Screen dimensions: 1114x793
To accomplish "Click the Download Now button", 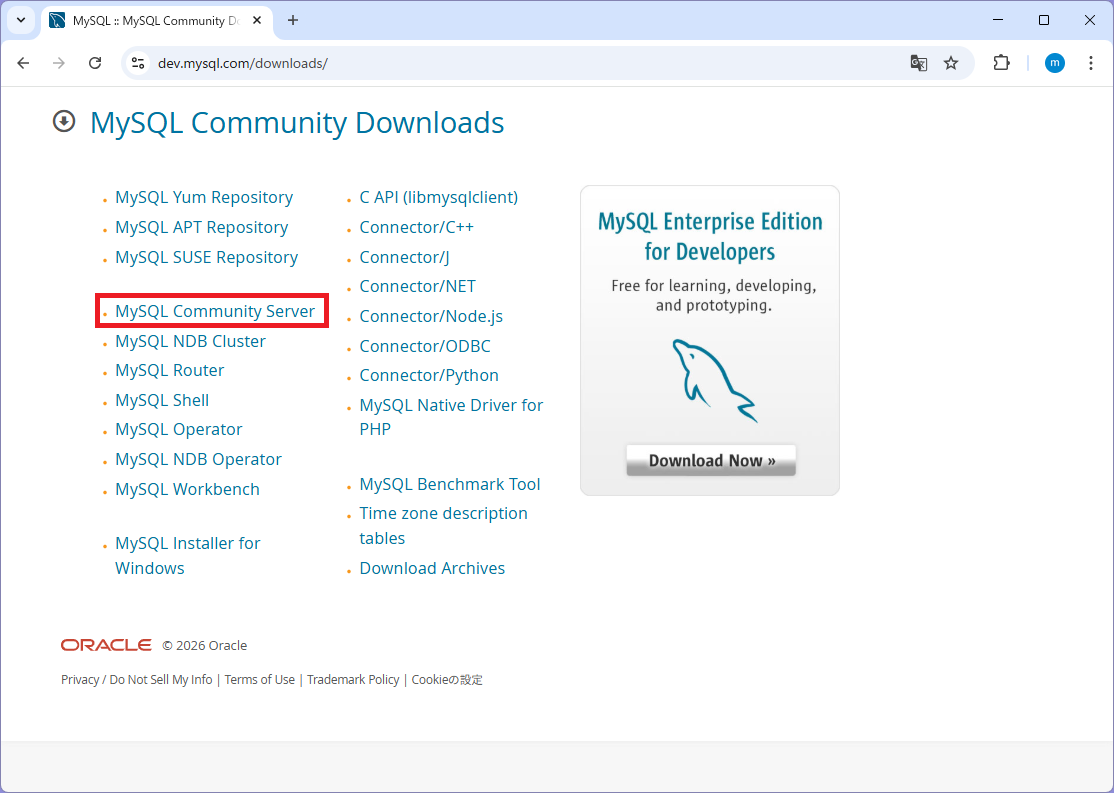I will [x=711, y=461].
